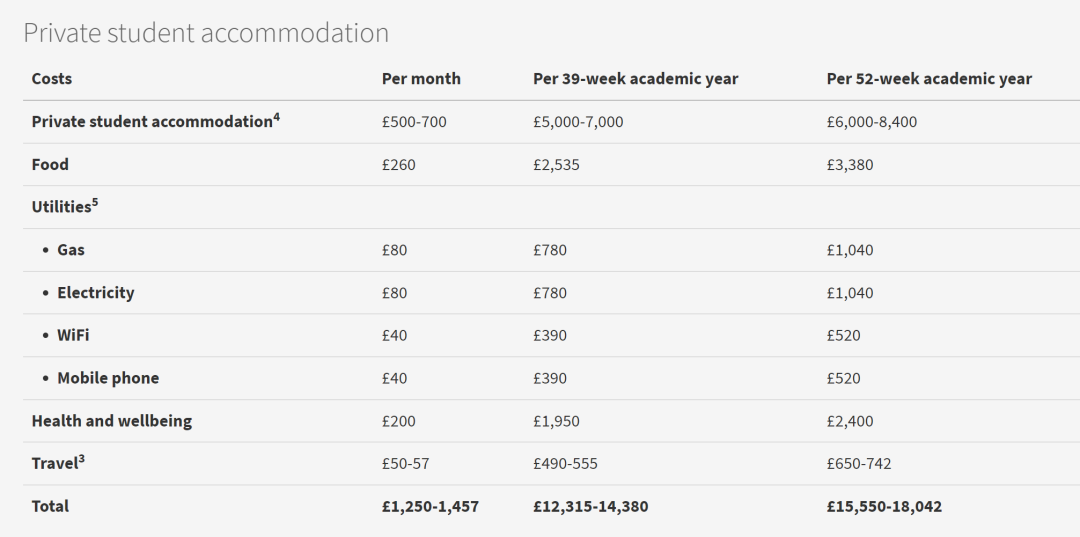Click the Costs column header

click(x=52, y=79)
